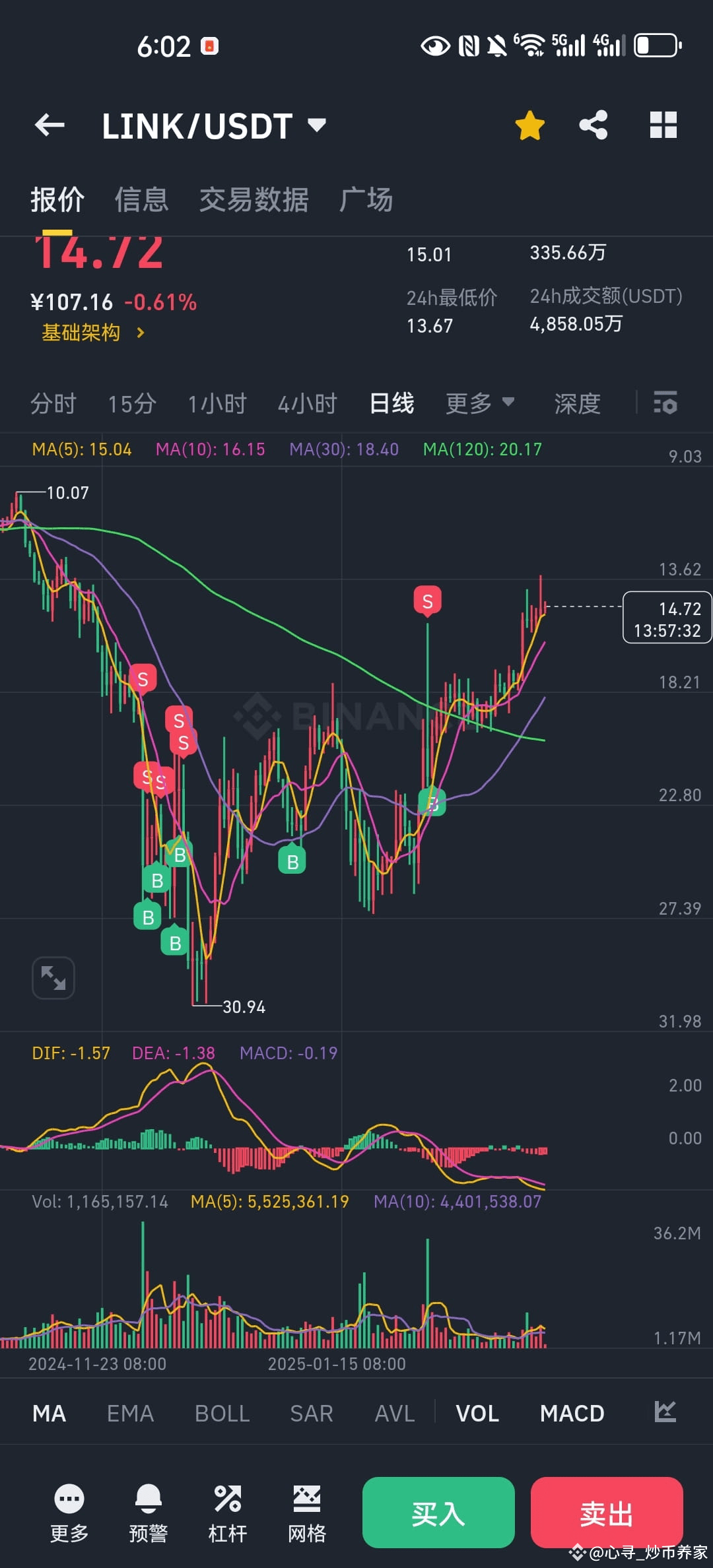Tap the fullscreen expand chart icon
This screenshot has width=713, height=1568.
[53, 978]
